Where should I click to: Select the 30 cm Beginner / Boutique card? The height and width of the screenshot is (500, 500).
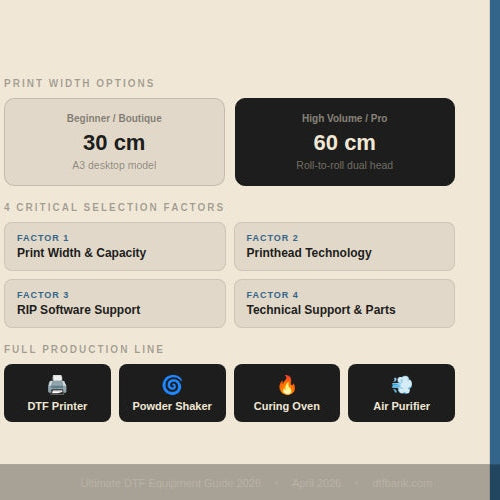point(114,142)
